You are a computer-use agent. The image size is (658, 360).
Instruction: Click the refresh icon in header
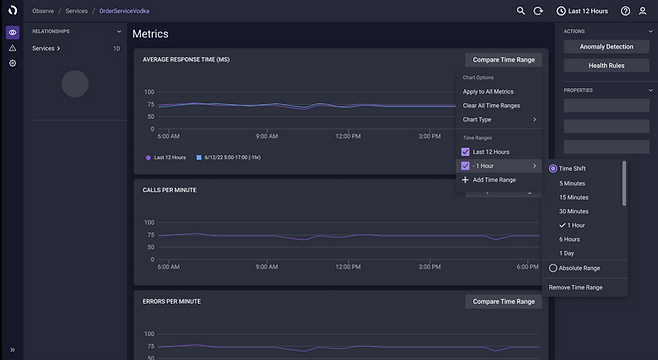point(538,11)
